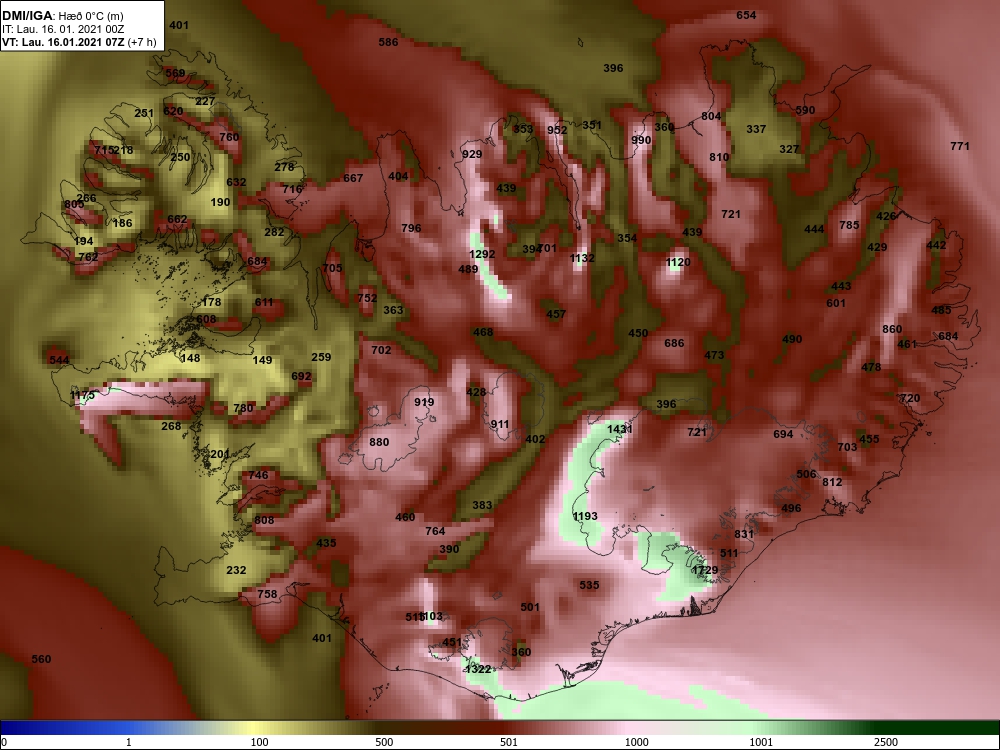This screenshot has width=1000, height=750.
Task: Click the 758 value label
Action: 267,594
